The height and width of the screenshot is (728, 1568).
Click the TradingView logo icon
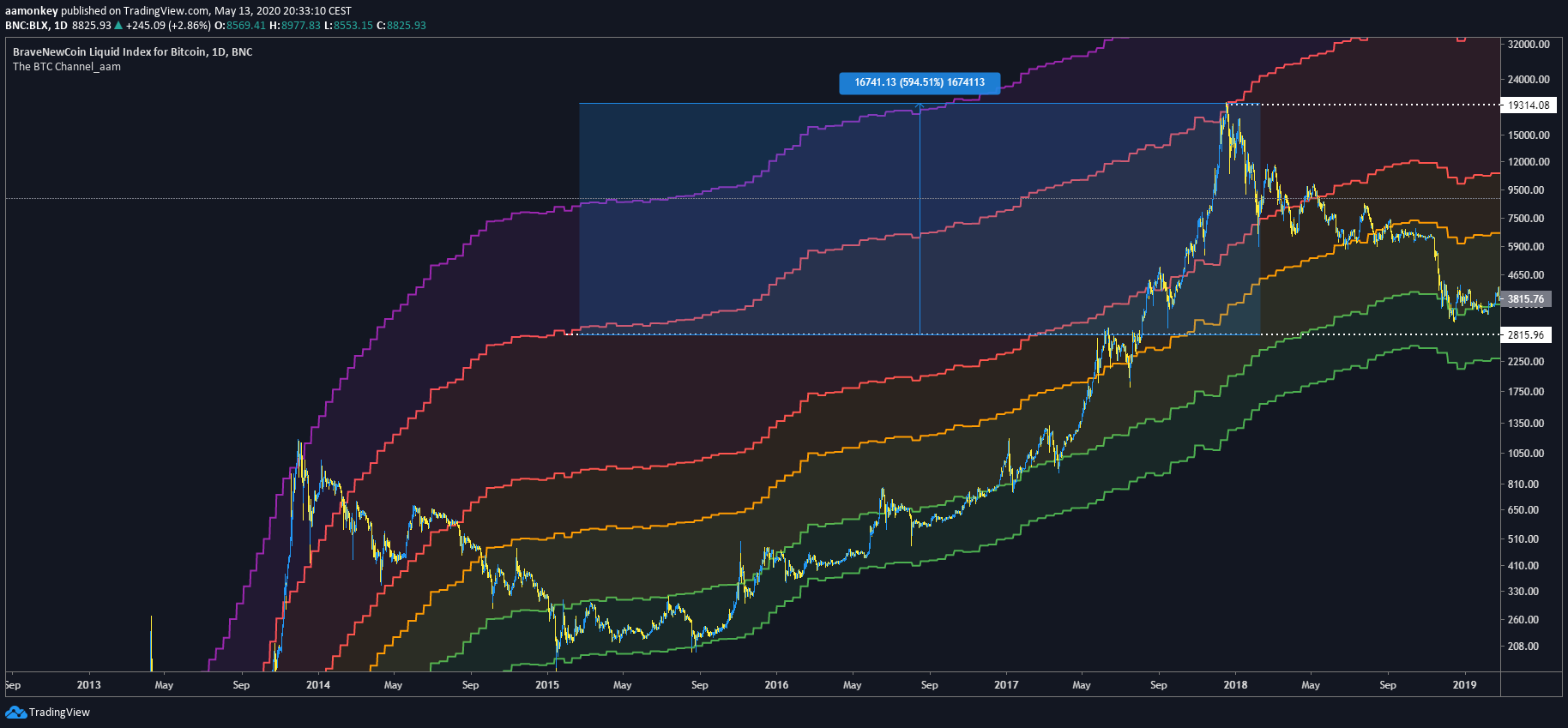click(15, 713)
